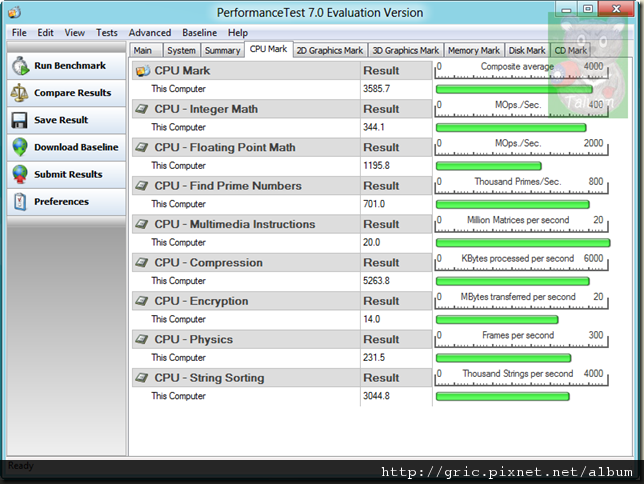644x484 pixels.
Task: Click the Save Result button label
Action: pyautogui.click(x=61, y=120)
